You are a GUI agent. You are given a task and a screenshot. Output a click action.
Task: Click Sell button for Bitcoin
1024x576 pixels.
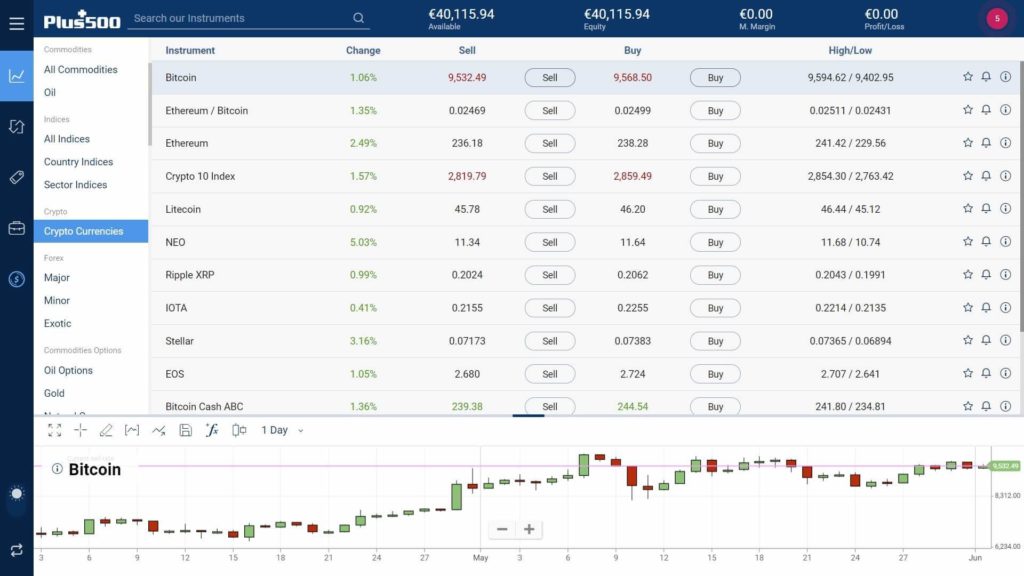click(x=550, y=77)
